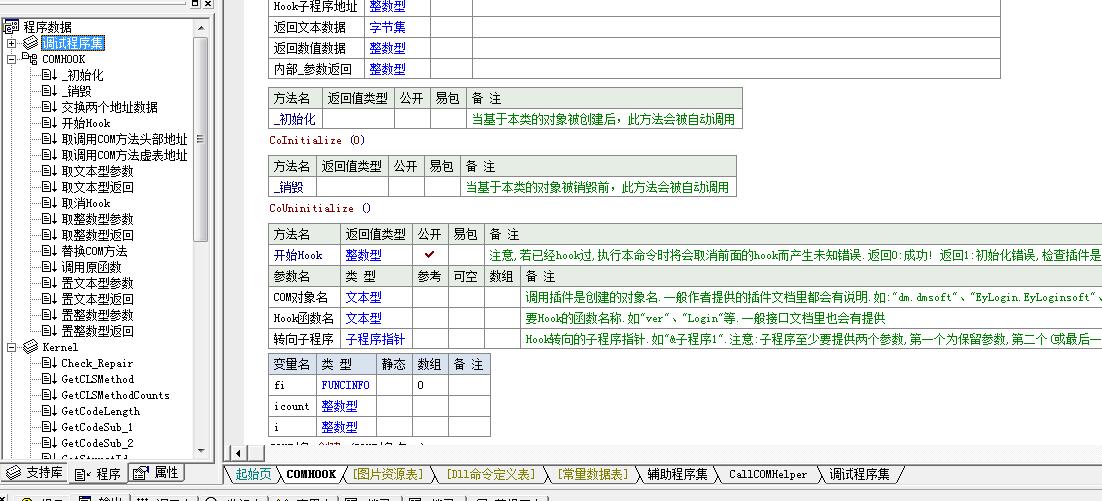The width and height of the screenshot is (1102, 501).
Task: Toggle the 参考 cell for COM对象名 parameter
Action: tap(429, 297)
